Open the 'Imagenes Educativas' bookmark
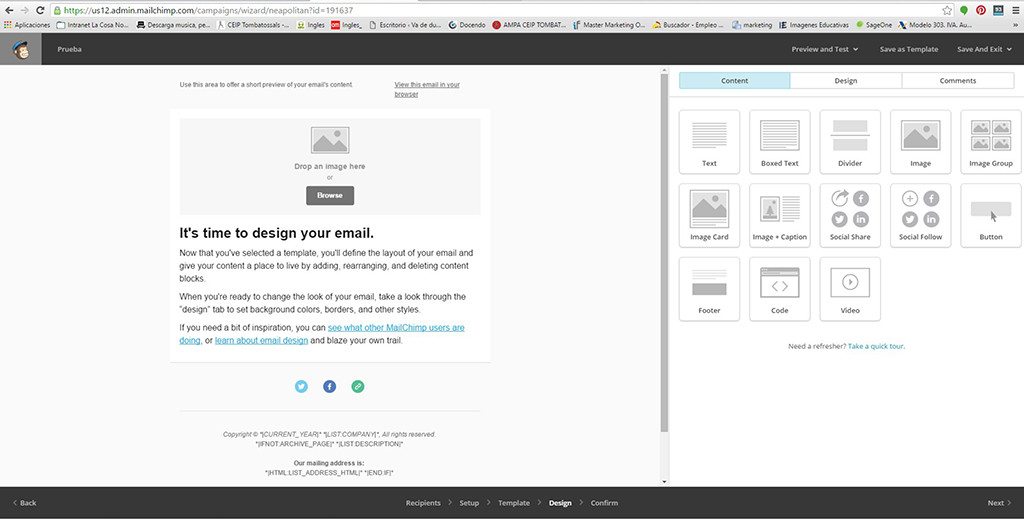 [814, 25]
